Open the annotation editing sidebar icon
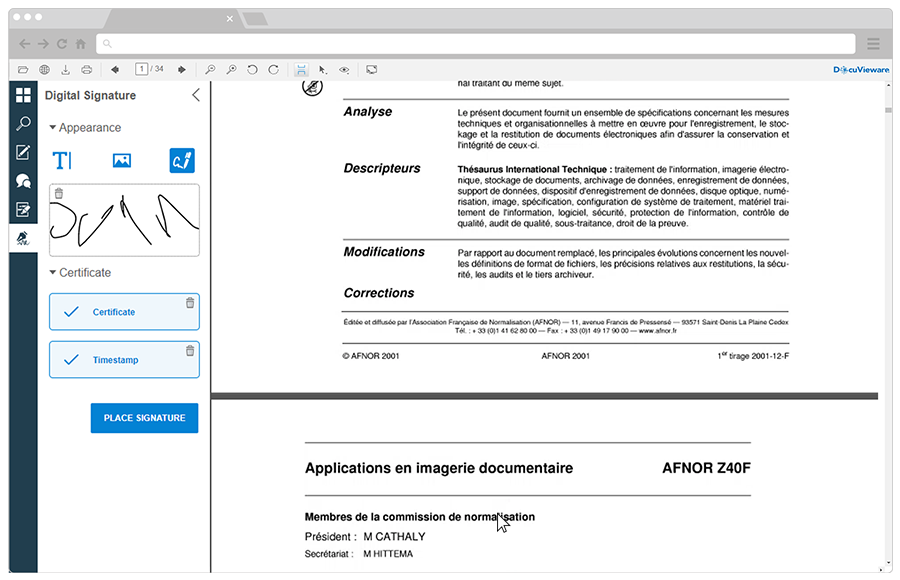Viewport: 900px width, 580px height. pos(22,152)
